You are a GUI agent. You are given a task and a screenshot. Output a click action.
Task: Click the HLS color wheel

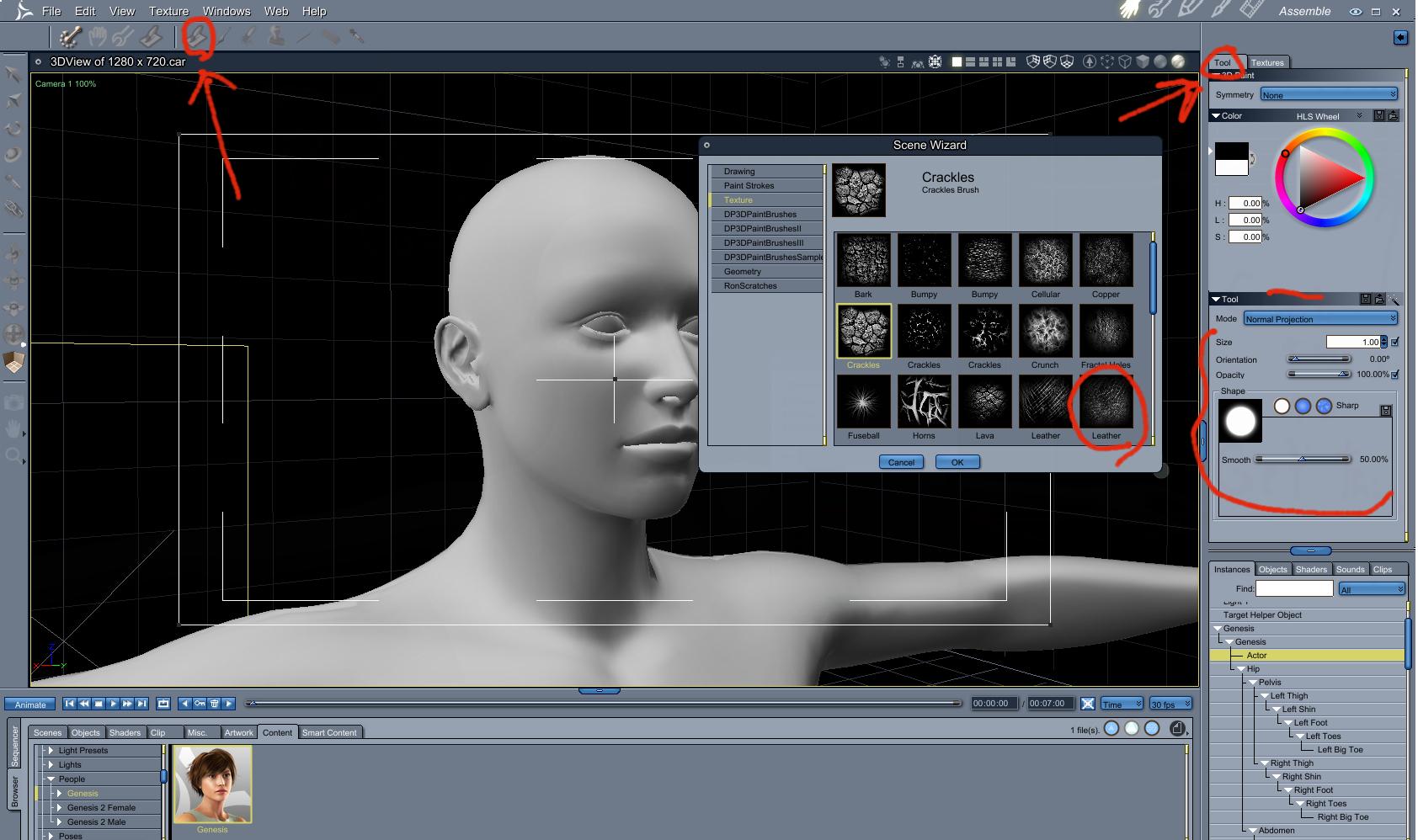click(1324, 178)
